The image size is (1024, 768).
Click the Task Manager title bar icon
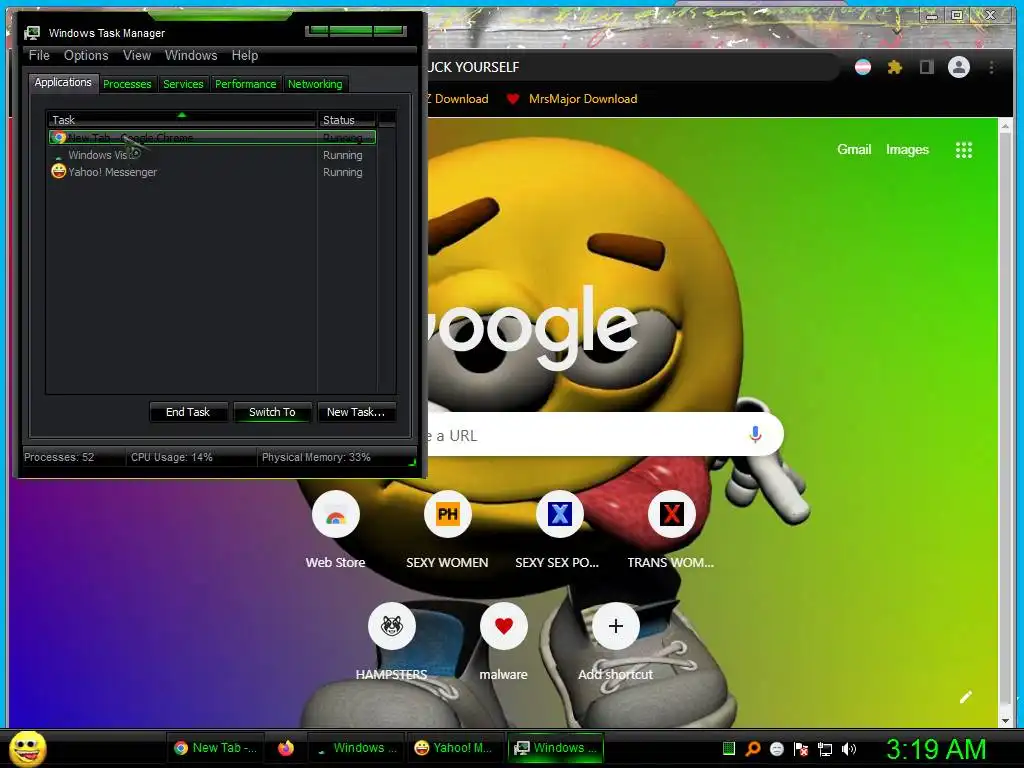[32, 33]
